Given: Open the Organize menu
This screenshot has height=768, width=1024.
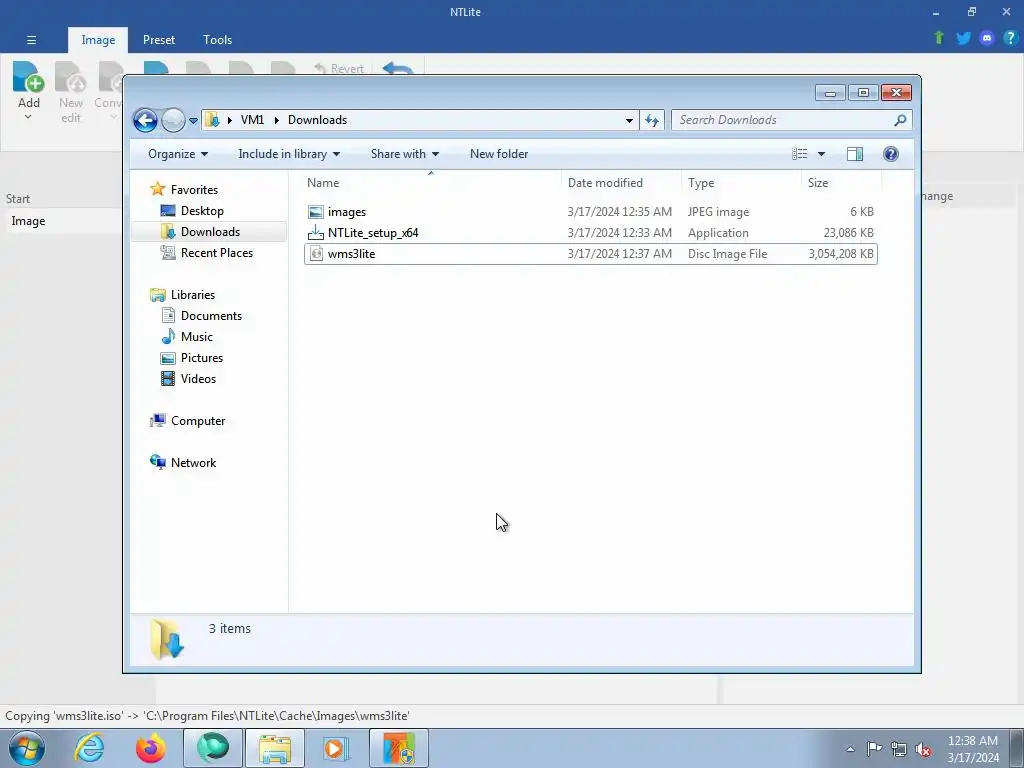Looking at the screenshot, I should [x=178, y=154].
